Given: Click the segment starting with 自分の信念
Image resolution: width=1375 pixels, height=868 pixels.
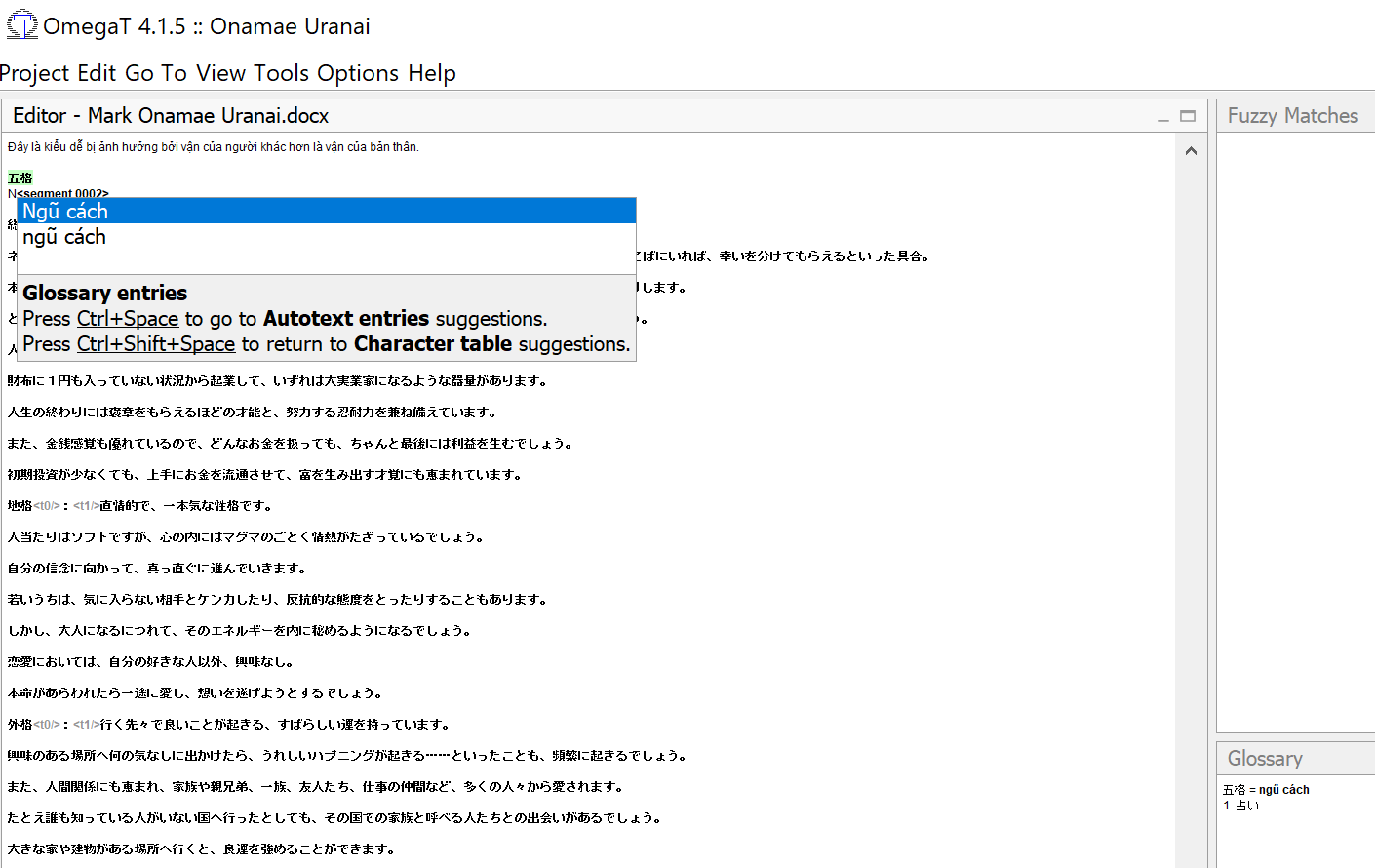Looking at the screenshot, I should tap(157, 569).
